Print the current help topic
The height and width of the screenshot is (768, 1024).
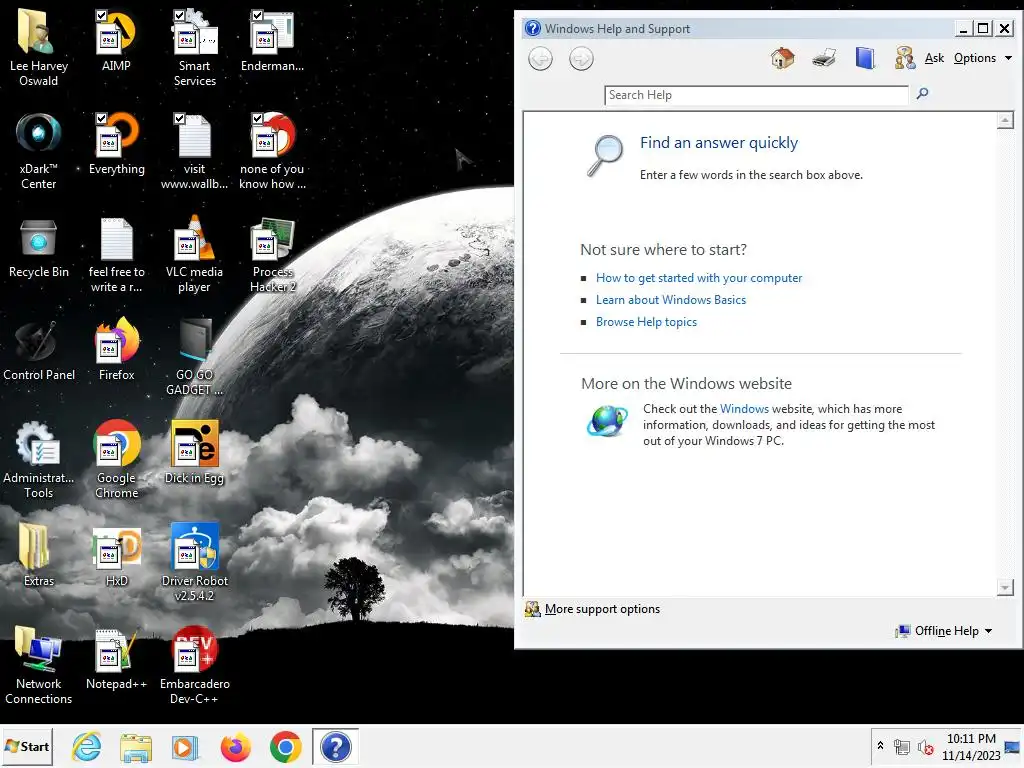(824, 58)
